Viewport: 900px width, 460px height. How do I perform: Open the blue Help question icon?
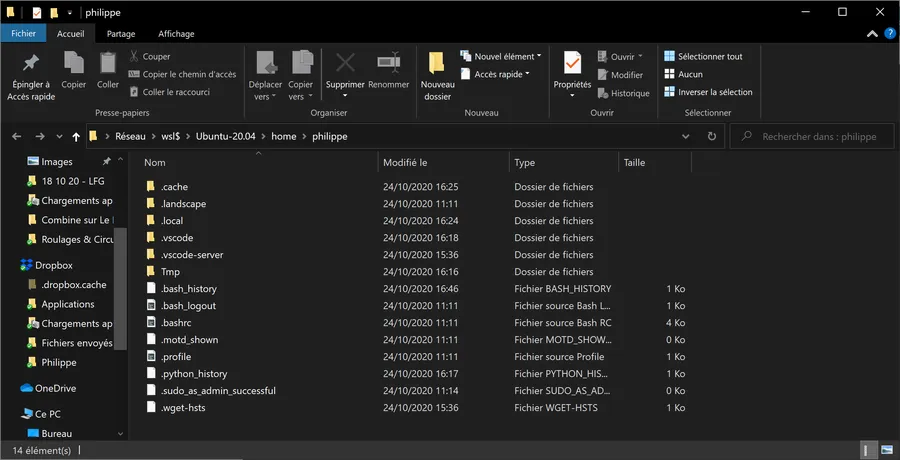coord(890,34)
